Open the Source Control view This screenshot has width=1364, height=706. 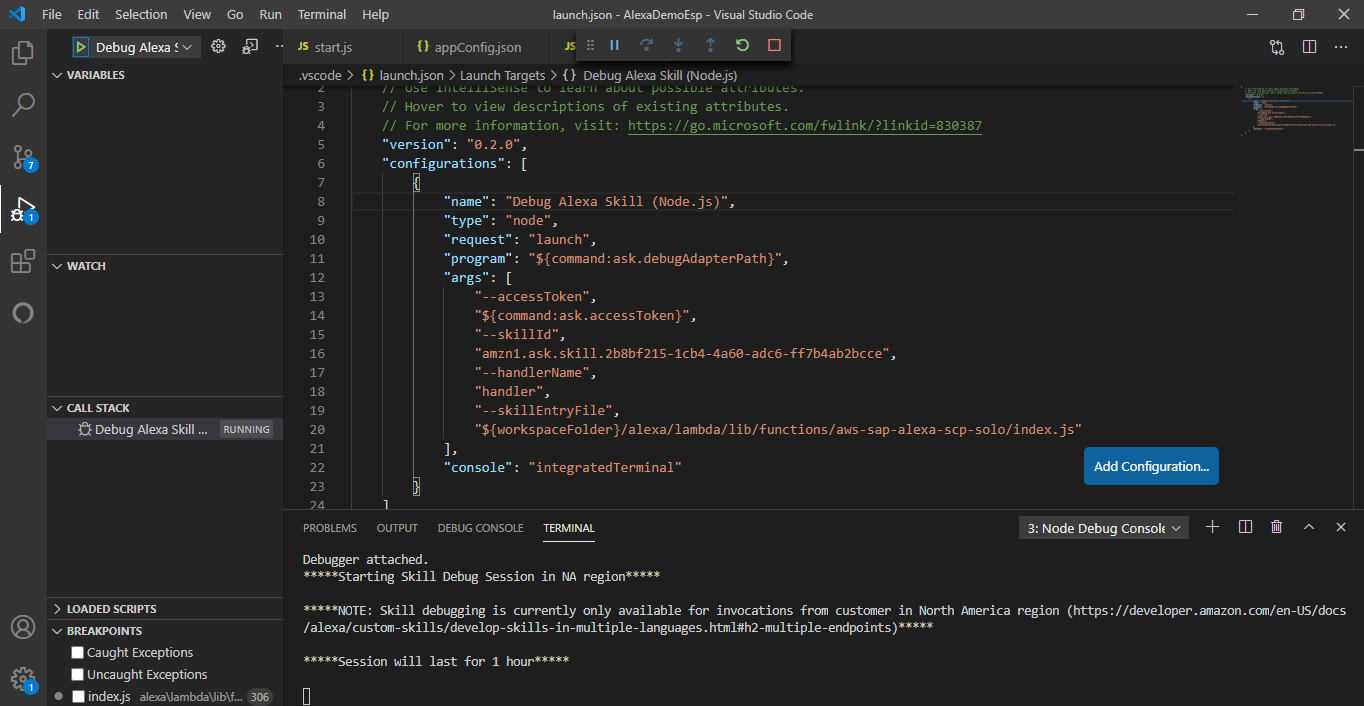point(22,157)
